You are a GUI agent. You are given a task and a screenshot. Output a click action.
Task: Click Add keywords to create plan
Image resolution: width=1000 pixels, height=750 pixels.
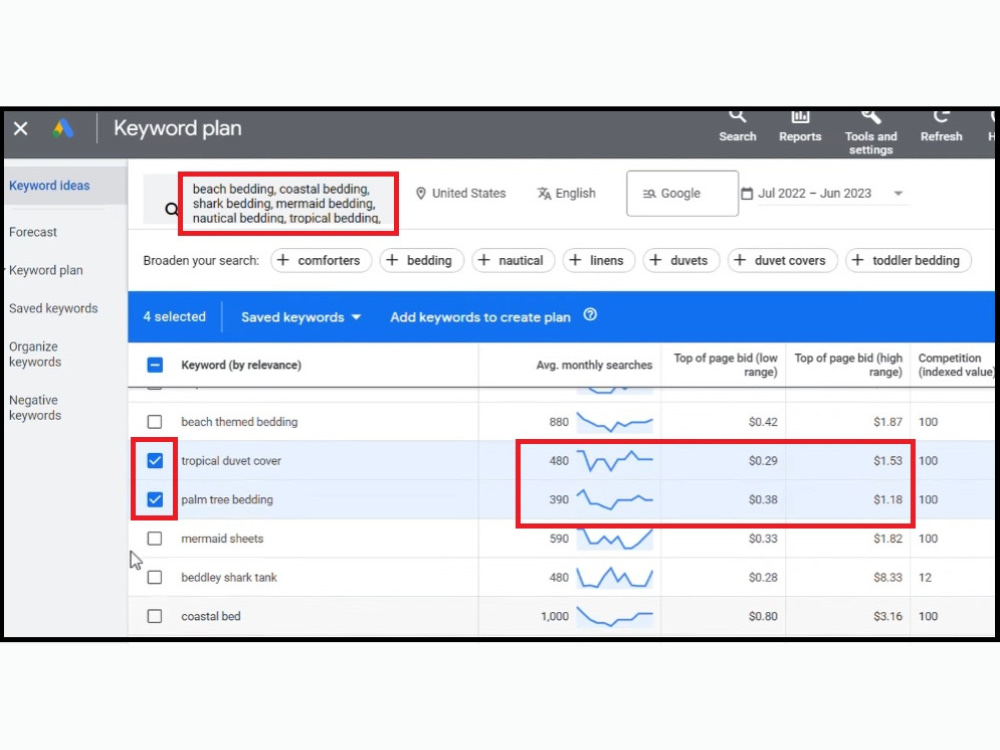480,317
